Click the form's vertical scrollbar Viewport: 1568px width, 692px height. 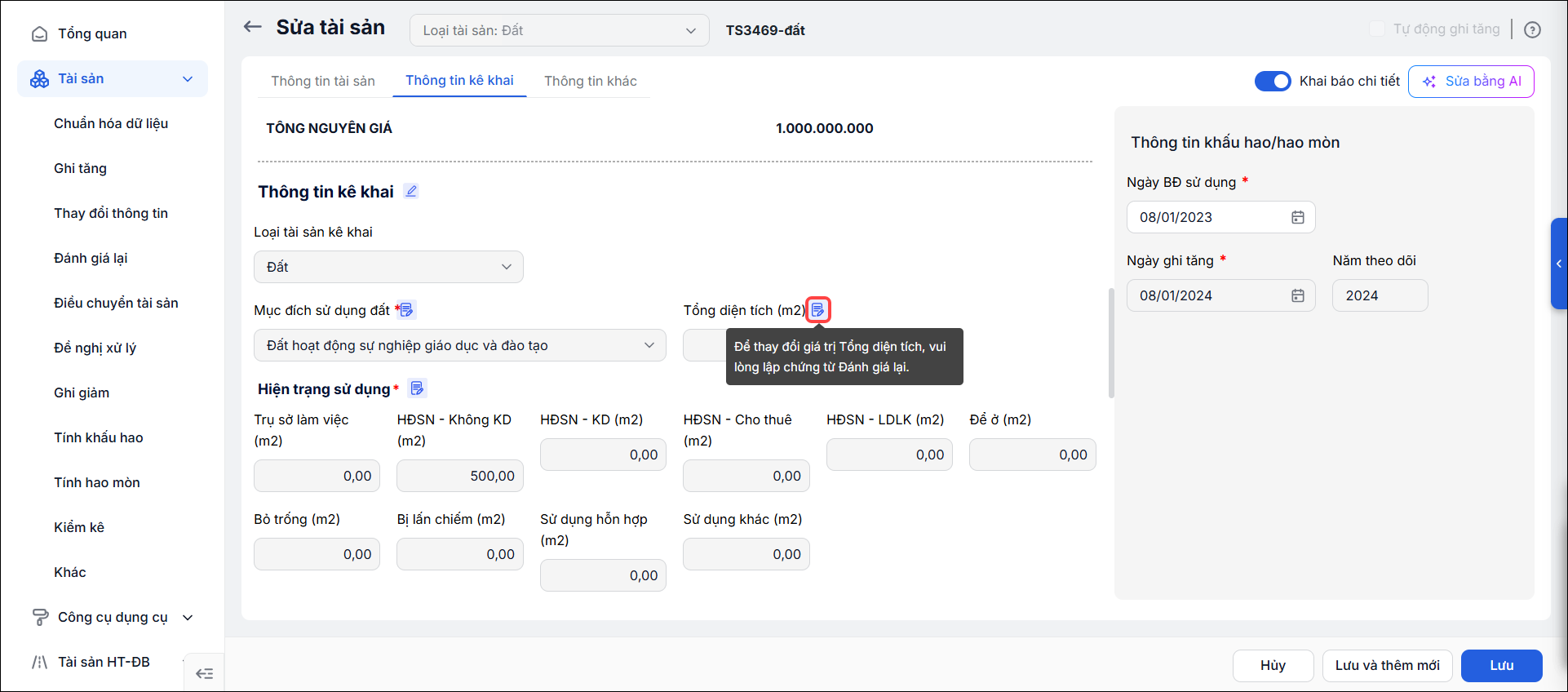click(1111, 343)
